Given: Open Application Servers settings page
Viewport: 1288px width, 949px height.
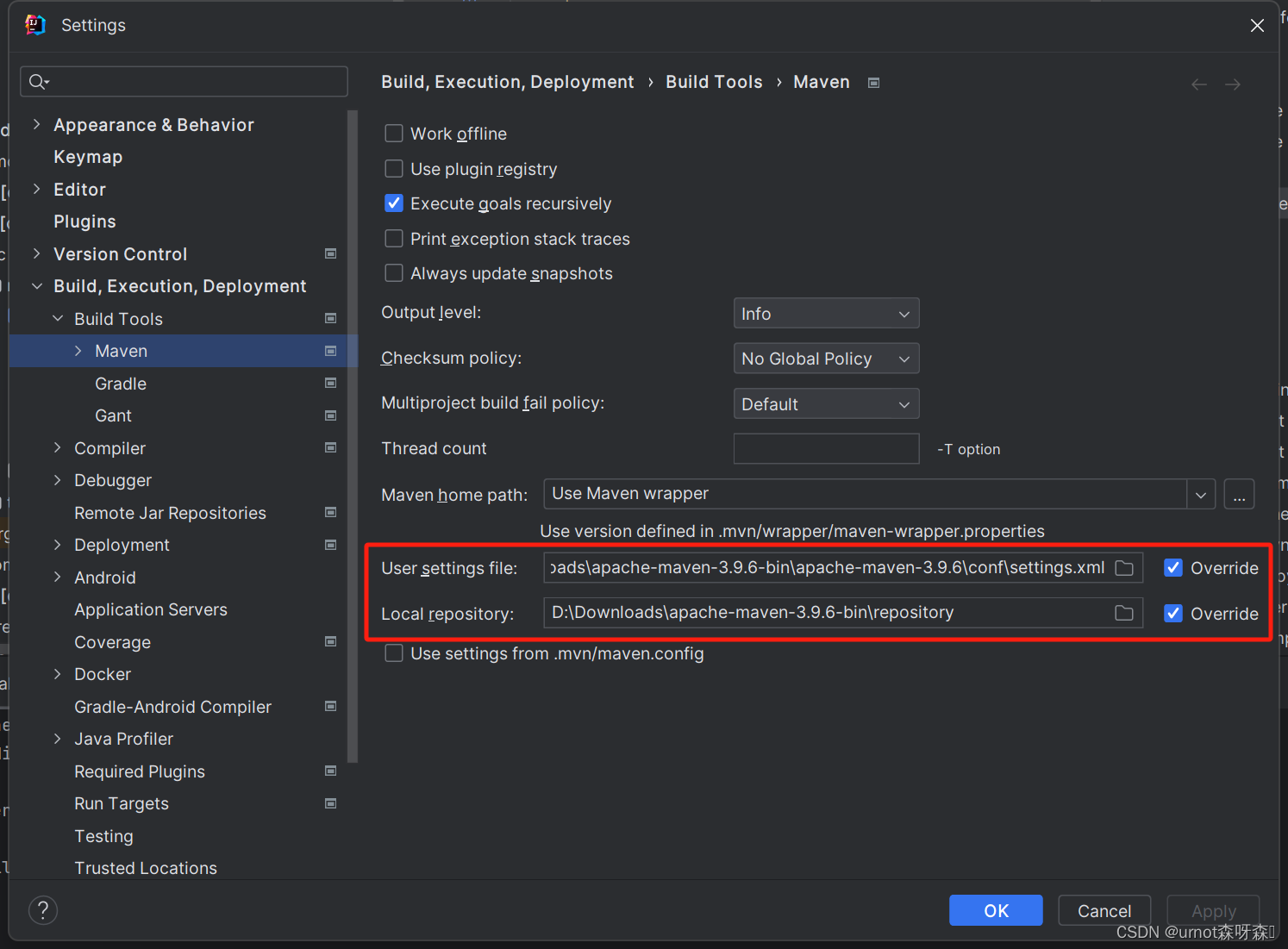Looking at the screenshot, I should point(151,609).
